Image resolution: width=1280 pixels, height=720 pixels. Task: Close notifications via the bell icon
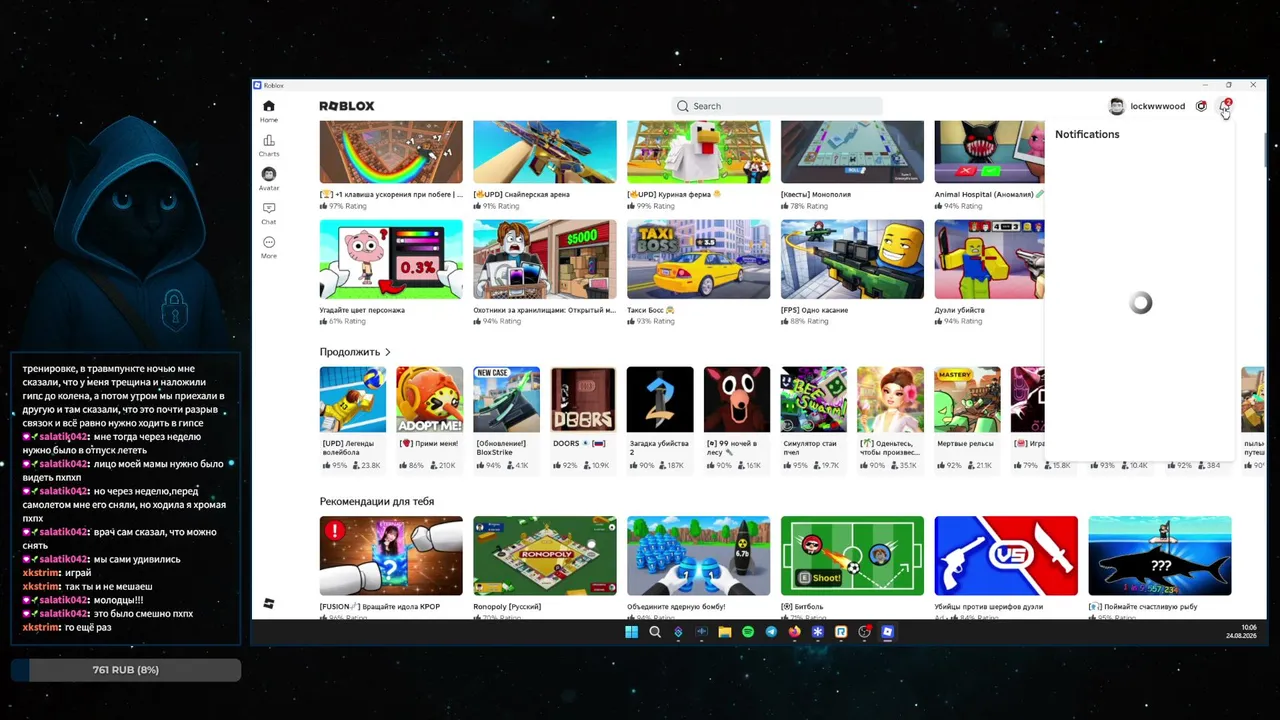pyautogui.click(x=1225, y=106)
